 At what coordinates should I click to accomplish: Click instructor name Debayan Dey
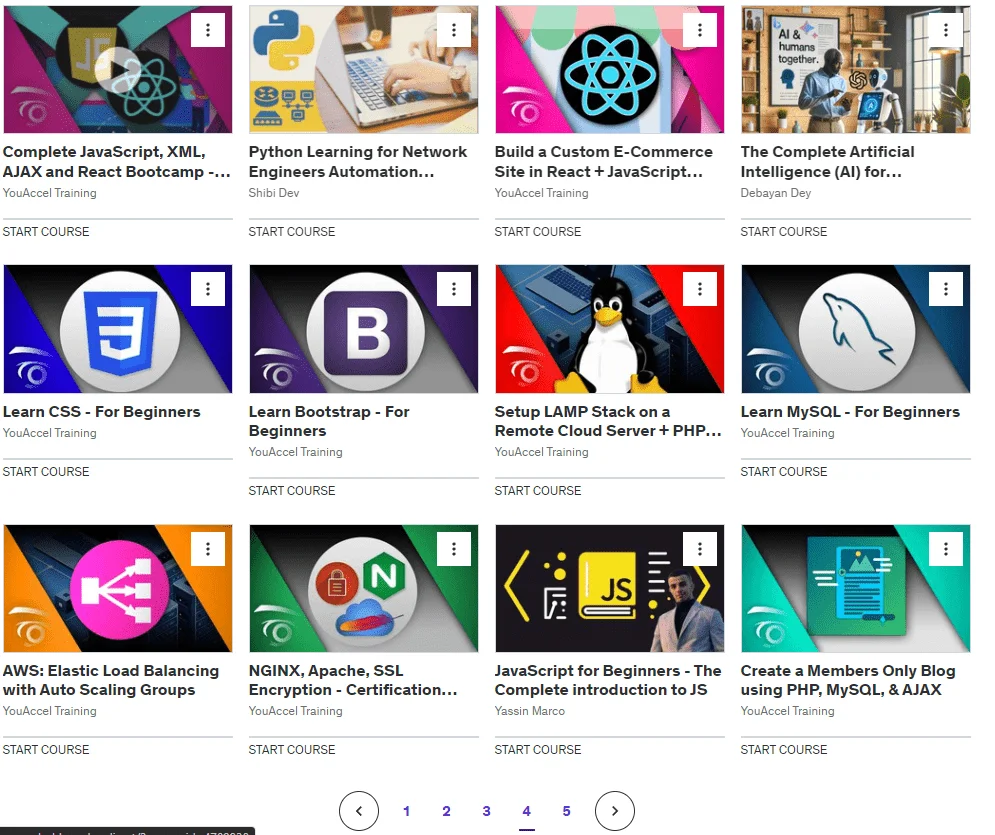[x=775, y=193]
